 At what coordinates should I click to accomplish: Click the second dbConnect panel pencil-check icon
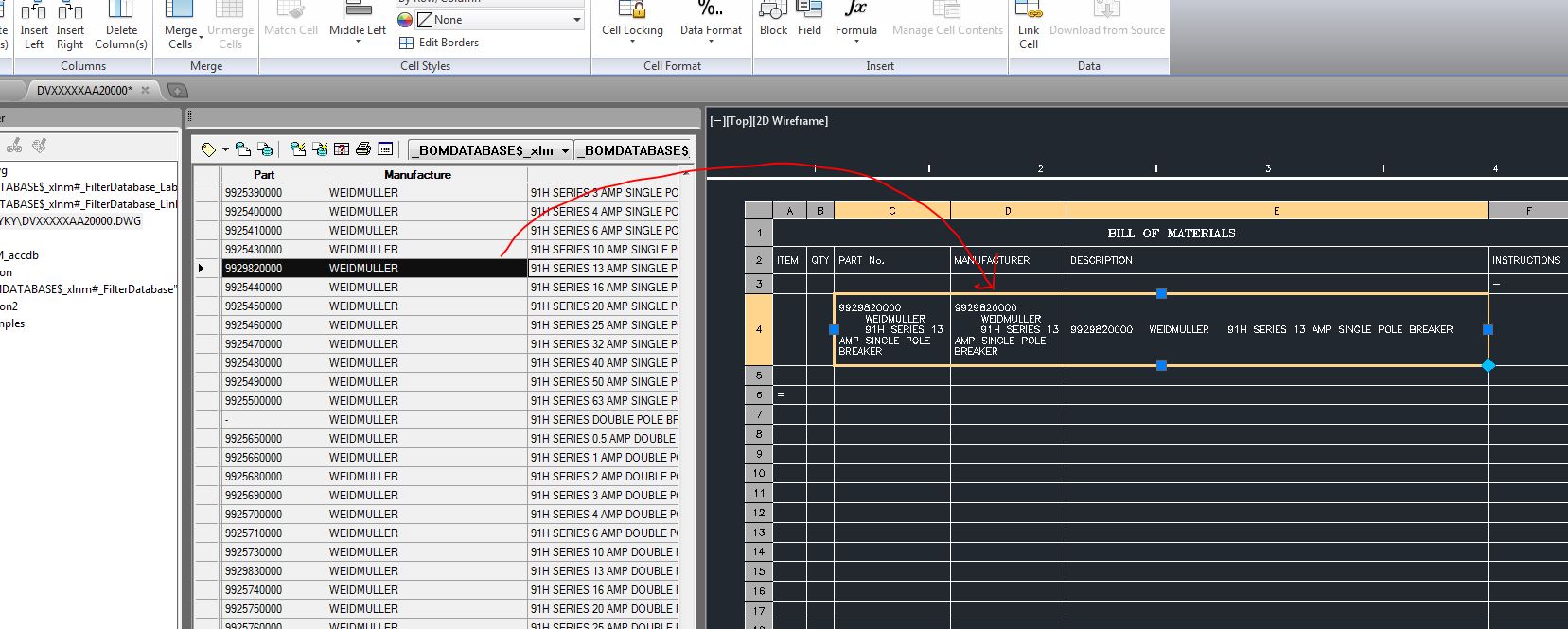39,146
